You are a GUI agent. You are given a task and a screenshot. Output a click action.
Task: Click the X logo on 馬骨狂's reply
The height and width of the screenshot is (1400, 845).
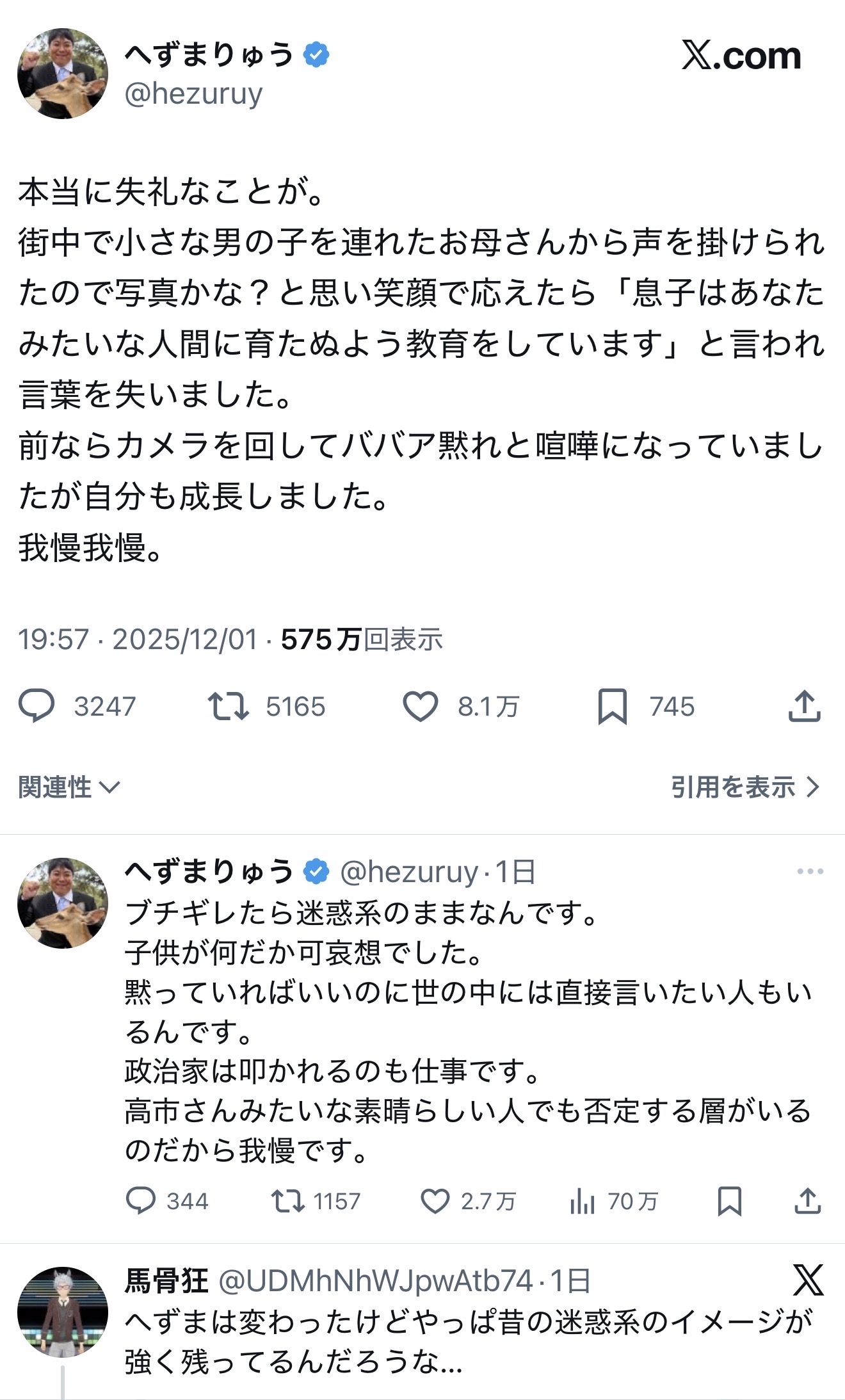[x=809, y=1280]
